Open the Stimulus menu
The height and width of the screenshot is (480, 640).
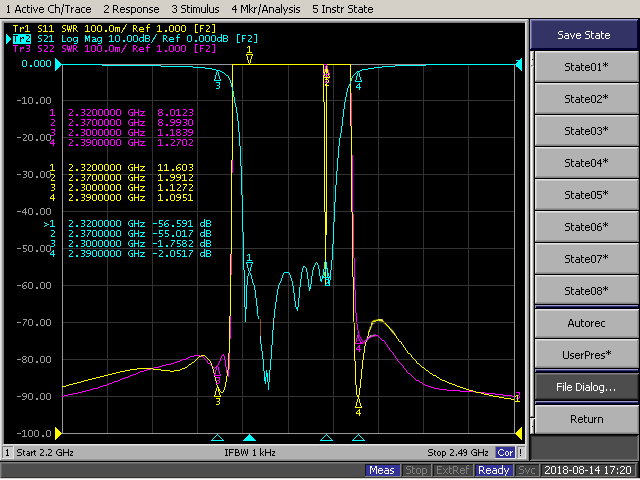195,9
